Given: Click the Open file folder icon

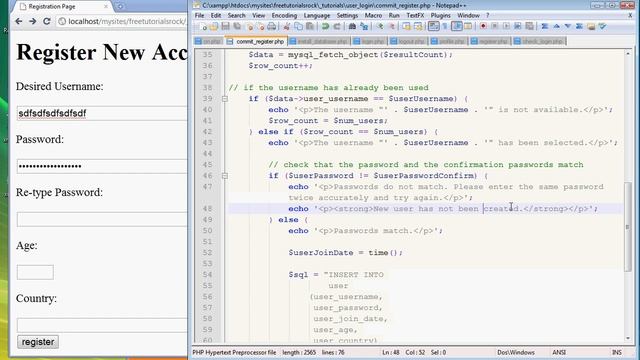Looking at the screenshot, I should [214, 27].
